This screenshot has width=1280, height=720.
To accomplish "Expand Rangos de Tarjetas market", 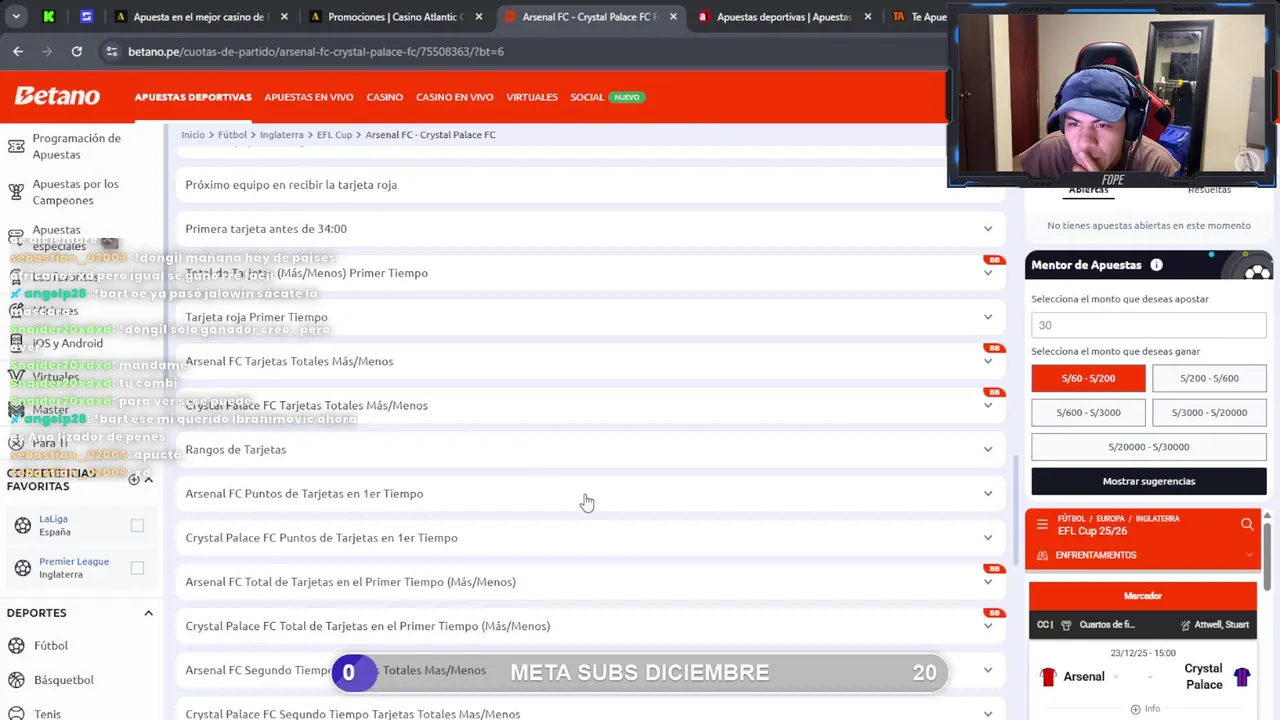I will coord(591,449).
